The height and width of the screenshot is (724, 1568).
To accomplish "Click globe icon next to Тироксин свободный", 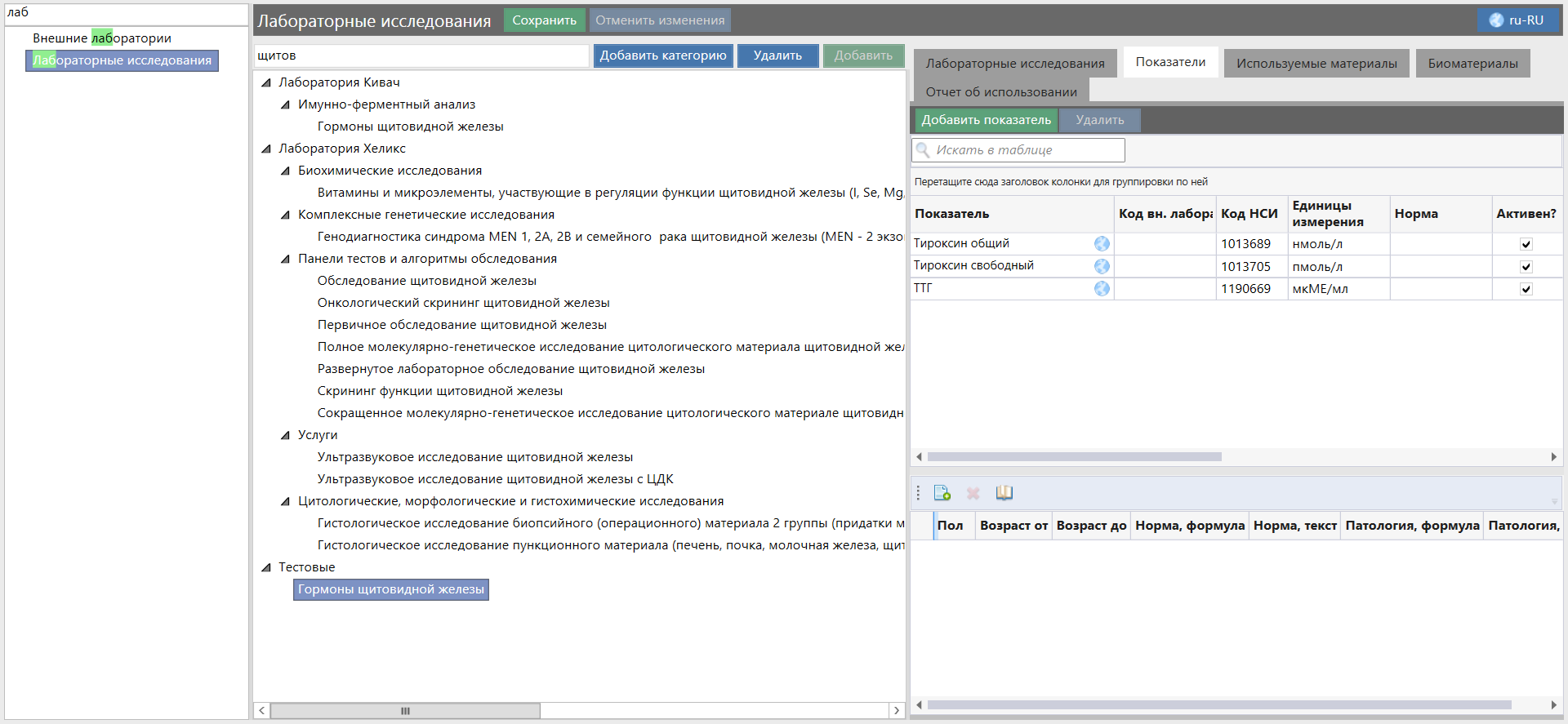I will click(1102, 266).
